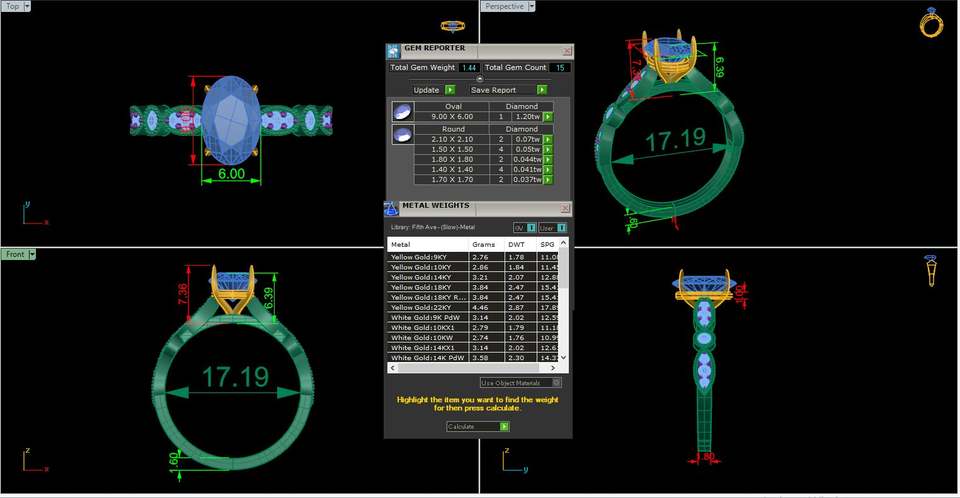
Task: Click the Front viewport label
Action: coord(15,254)
